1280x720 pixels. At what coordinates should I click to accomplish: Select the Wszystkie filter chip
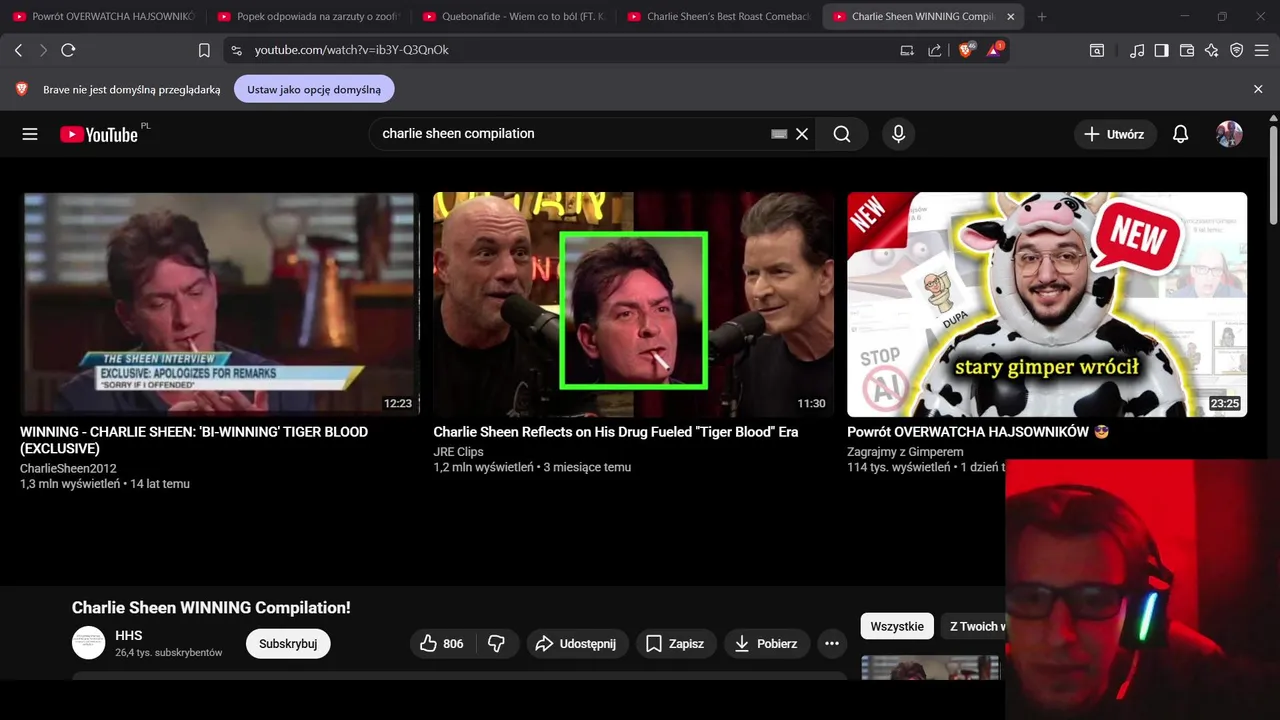pyautogui.click(x=897, y=626)
